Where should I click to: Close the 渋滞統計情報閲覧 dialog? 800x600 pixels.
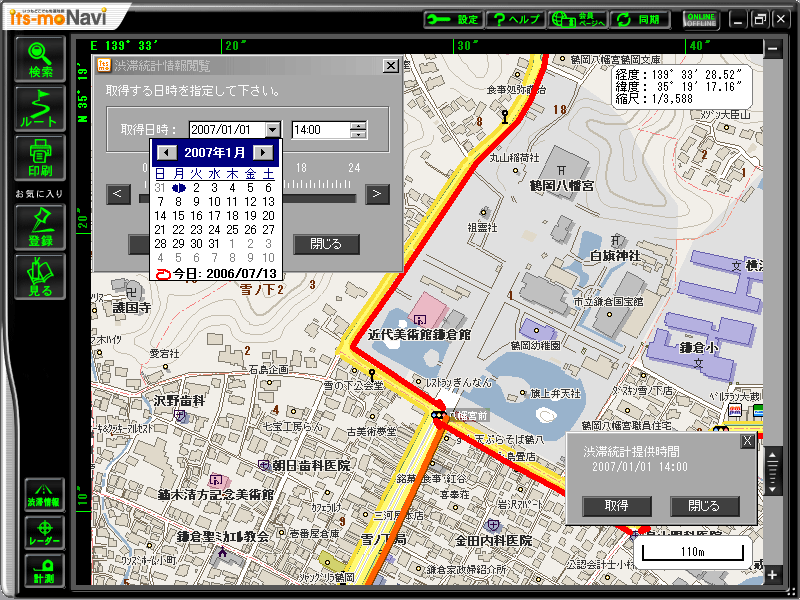pos(390,66)
